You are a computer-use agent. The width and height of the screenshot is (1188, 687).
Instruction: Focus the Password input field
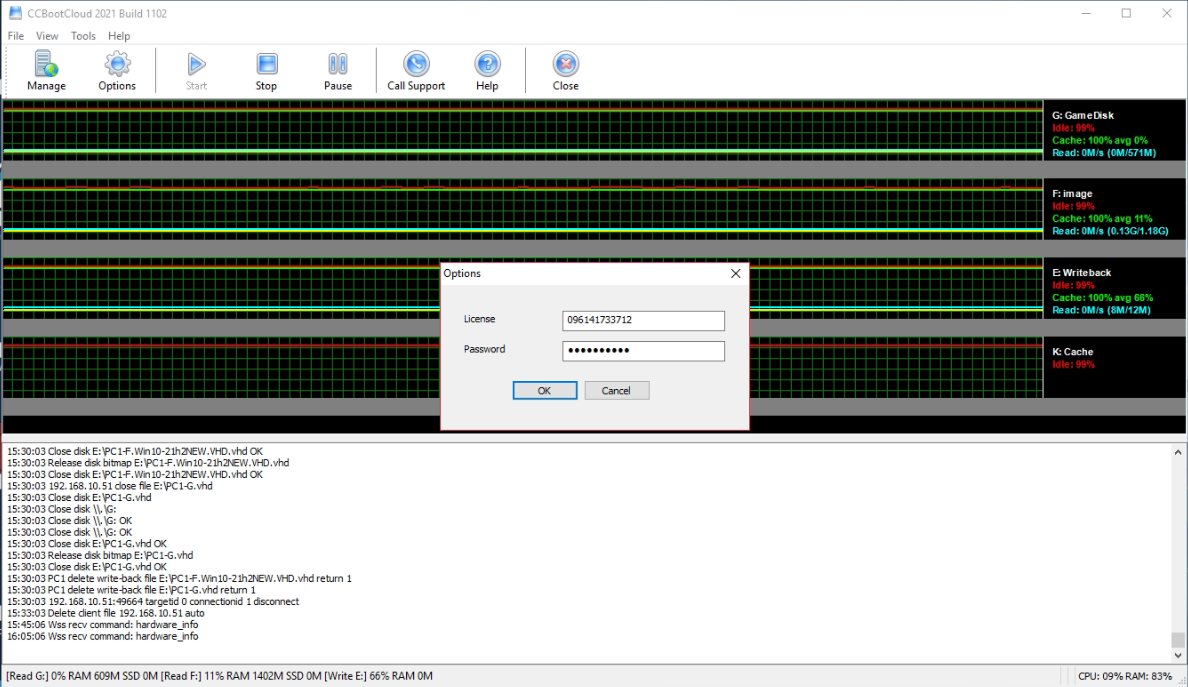pyautogui.click(x=643, y=351)
